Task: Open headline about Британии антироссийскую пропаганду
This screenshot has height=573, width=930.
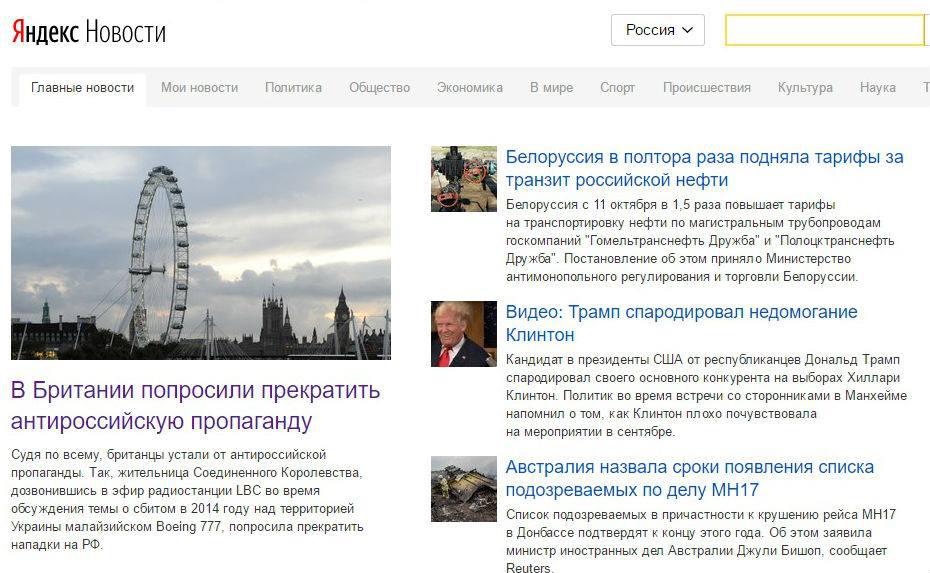Action: [x=196, y=406]
